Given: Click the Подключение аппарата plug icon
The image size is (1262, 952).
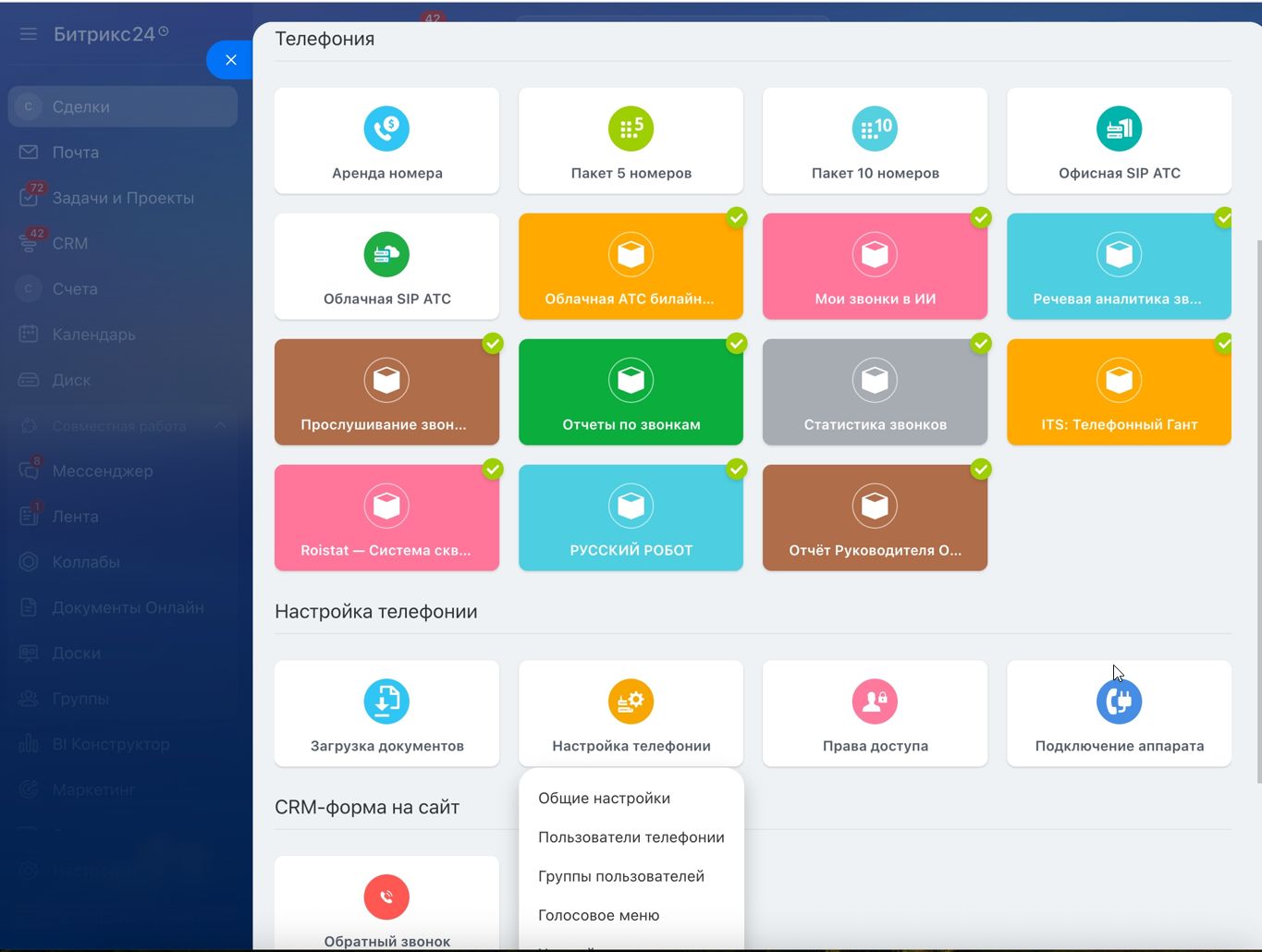Looking at the screenshot, I should coord(1119,702).
